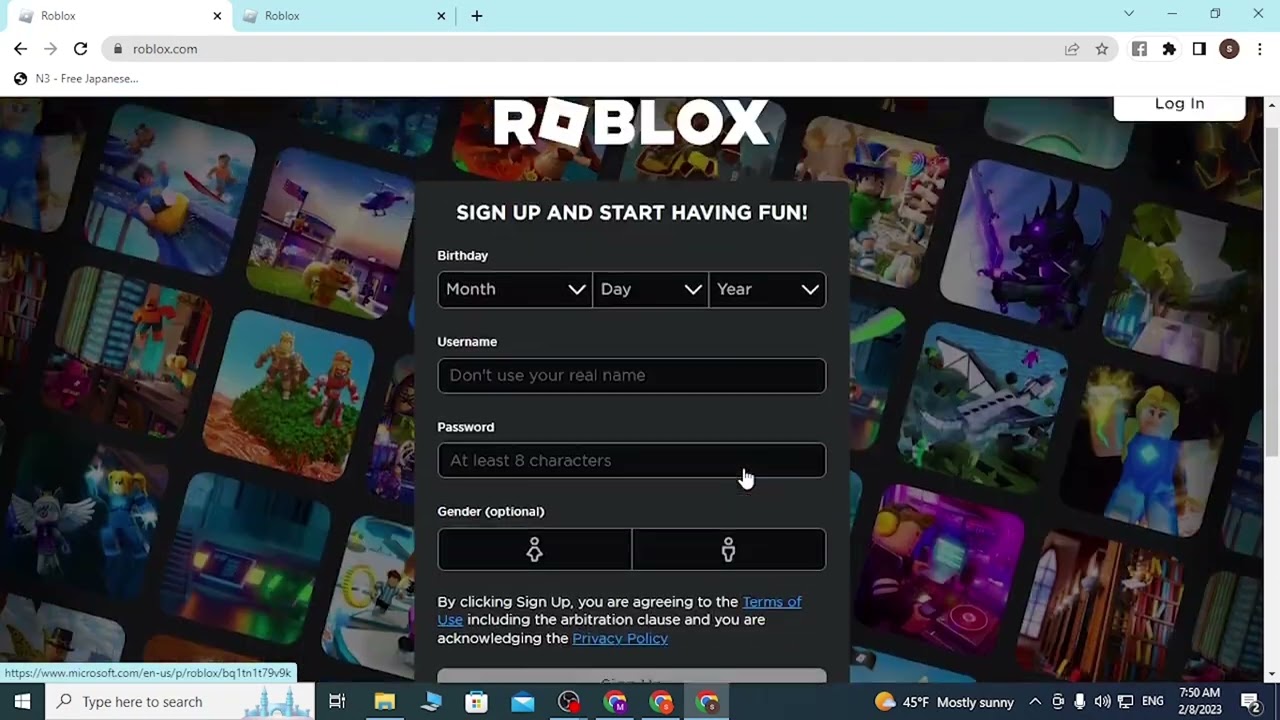
Task: Toggle the browser side panel icon
Action: click(x=1199, y=49)
